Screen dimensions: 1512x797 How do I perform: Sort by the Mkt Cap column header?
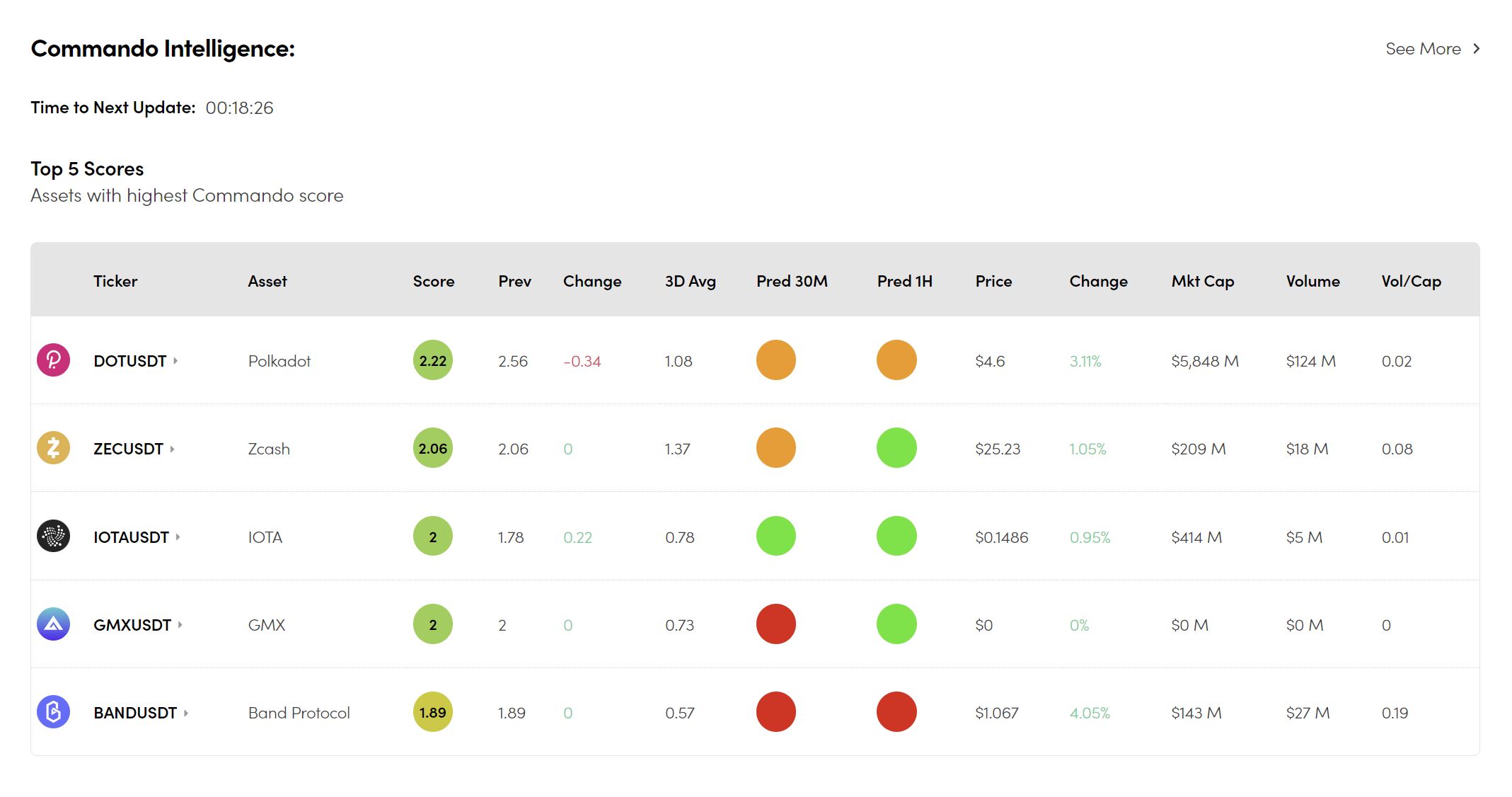tap(1202, 281)
